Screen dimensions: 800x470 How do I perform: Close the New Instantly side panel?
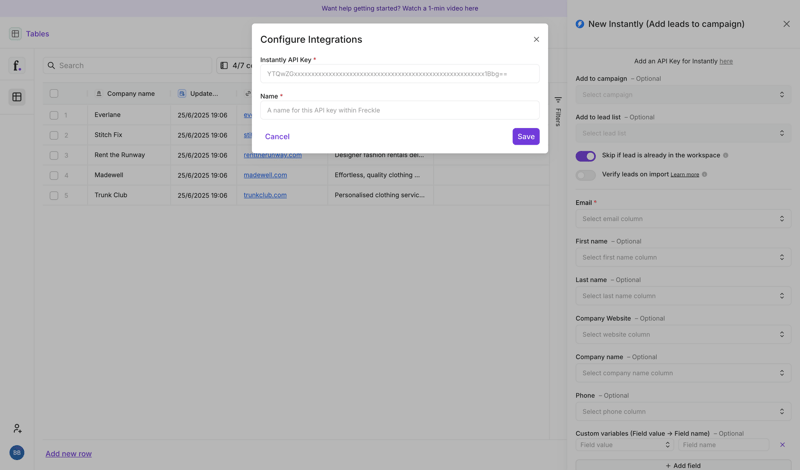click(x=786, y=24)
